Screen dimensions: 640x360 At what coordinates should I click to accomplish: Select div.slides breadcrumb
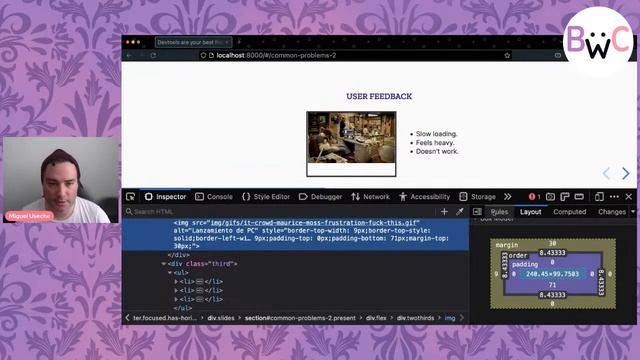click(x=221, y=318)
